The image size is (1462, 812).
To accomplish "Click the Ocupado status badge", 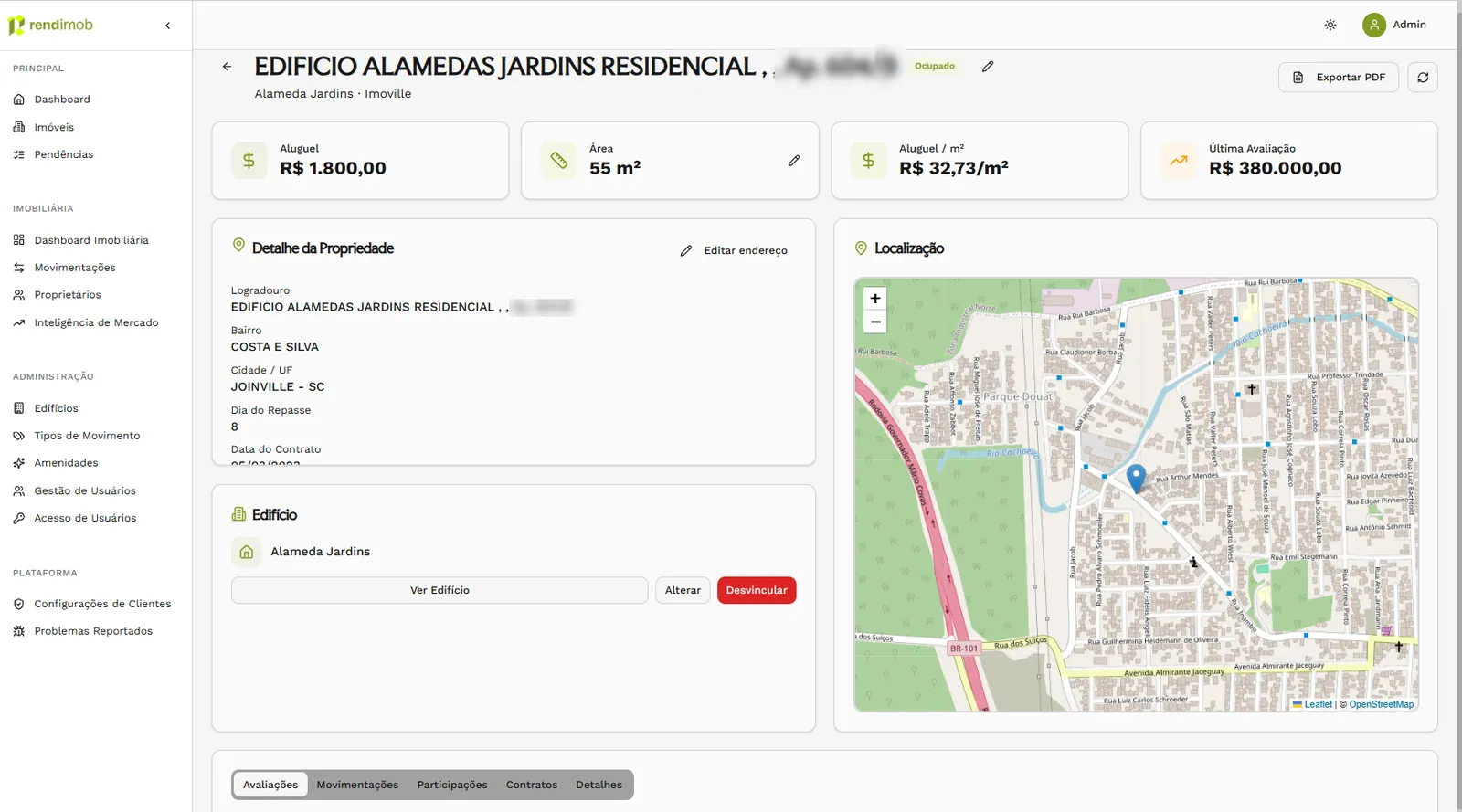I will click(x=935, y=66).
